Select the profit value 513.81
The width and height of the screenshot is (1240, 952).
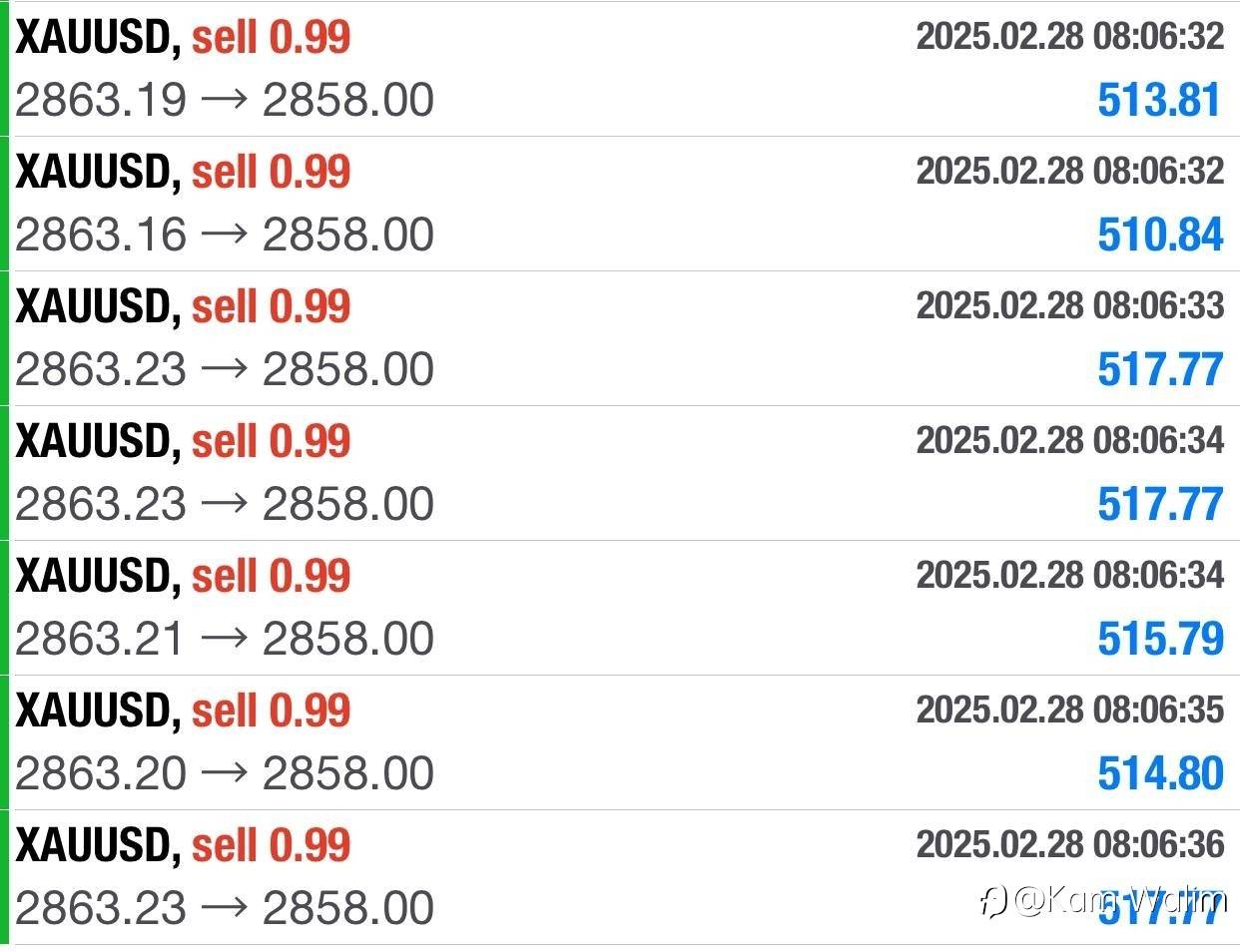(x=1159, y=101)
